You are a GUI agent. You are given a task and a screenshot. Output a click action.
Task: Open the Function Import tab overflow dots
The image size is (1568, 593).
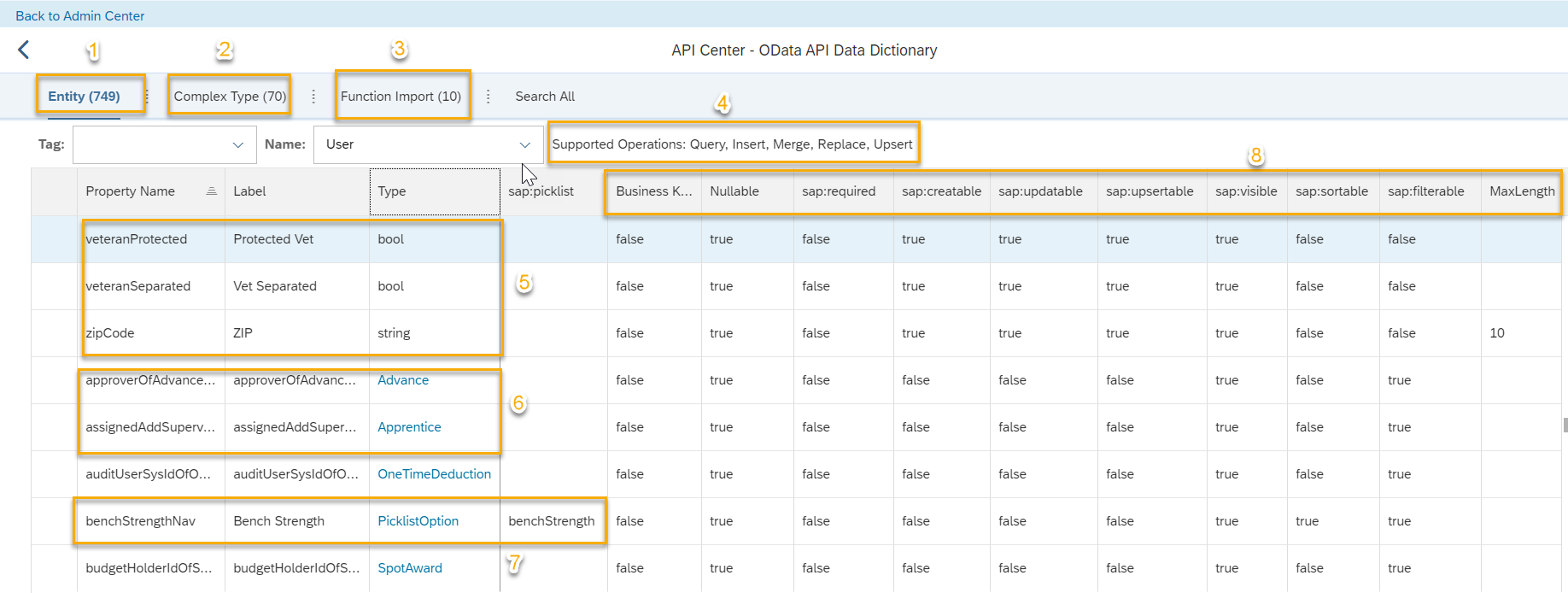[x=488, y=97]
